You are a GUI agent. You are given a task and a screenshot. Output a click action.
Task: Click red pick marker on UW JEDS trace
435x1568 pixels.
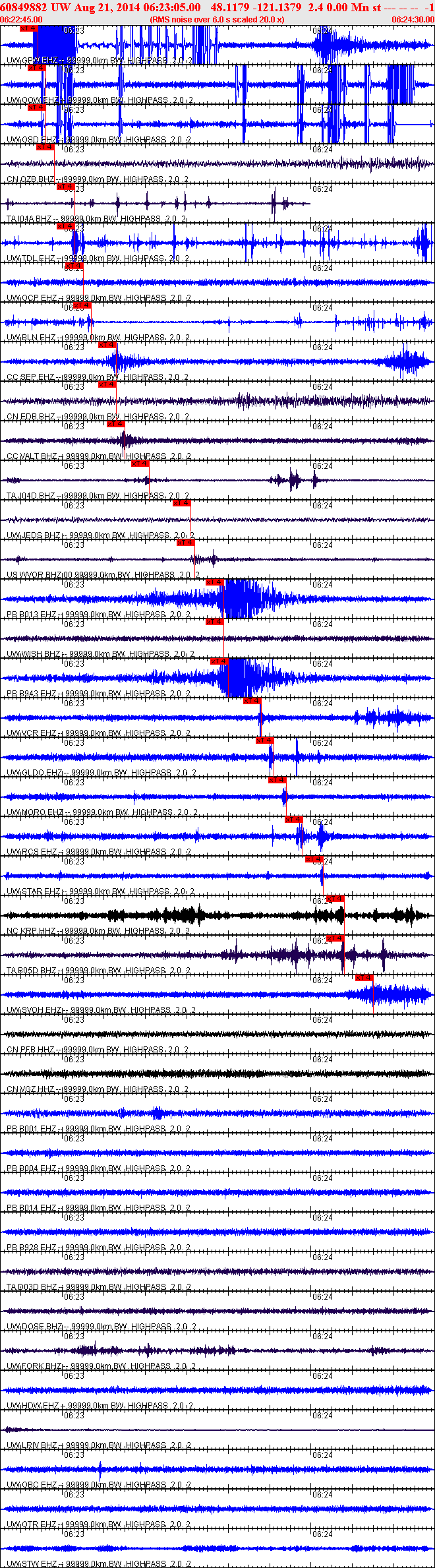[182, 503]
